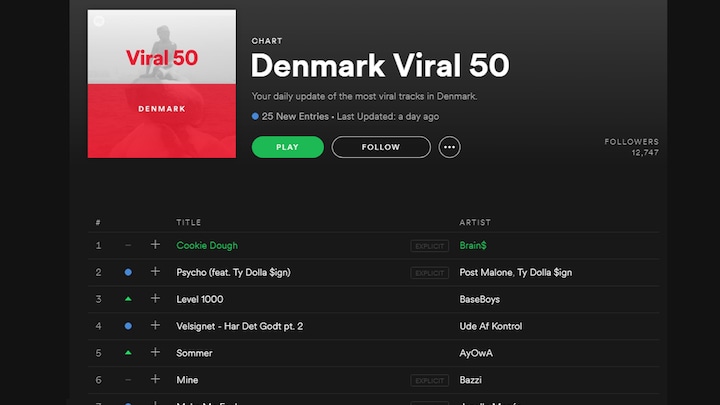Click the Title column header
Image resolution: width=720 pixels, height=405 pixels.
pos(189,222)
